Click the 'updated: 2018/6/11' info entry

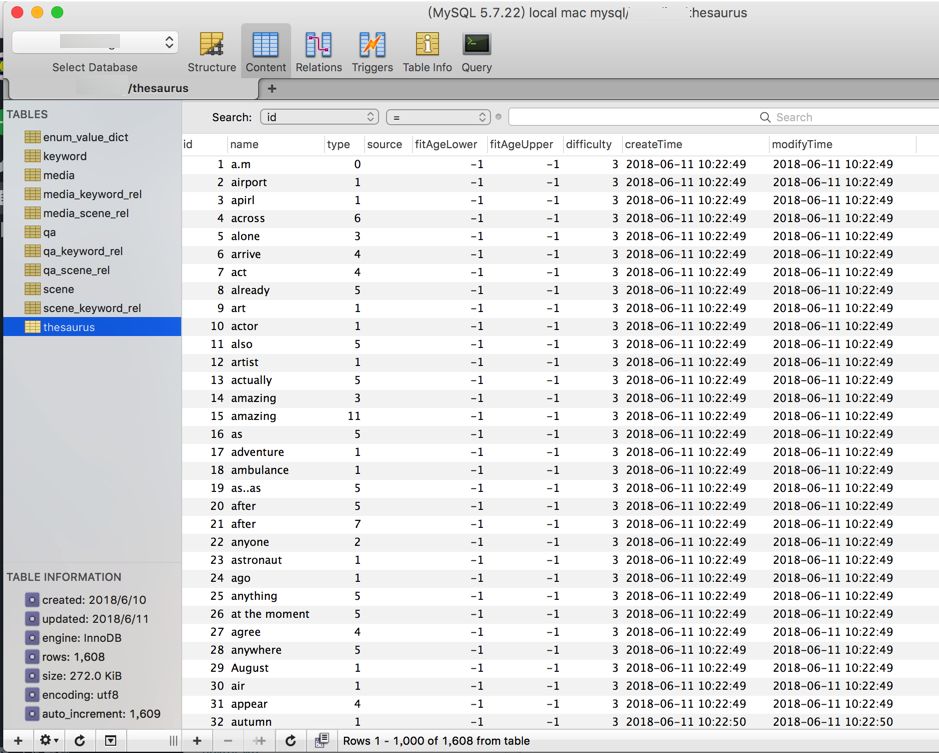point(95,619)
